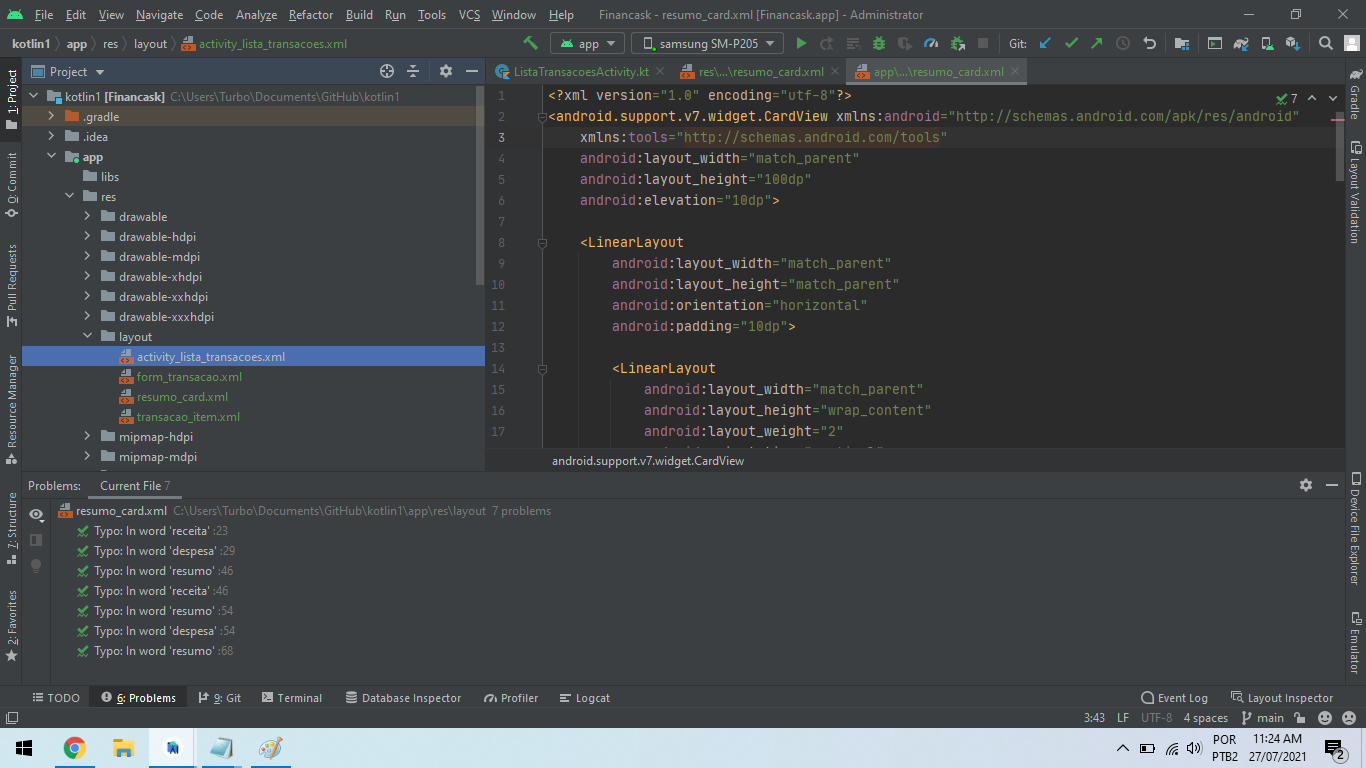The height and width of the screenshot is (768, 1366).
Task: Select form_transacao.xml in project tree
Action: coord(189,377)
